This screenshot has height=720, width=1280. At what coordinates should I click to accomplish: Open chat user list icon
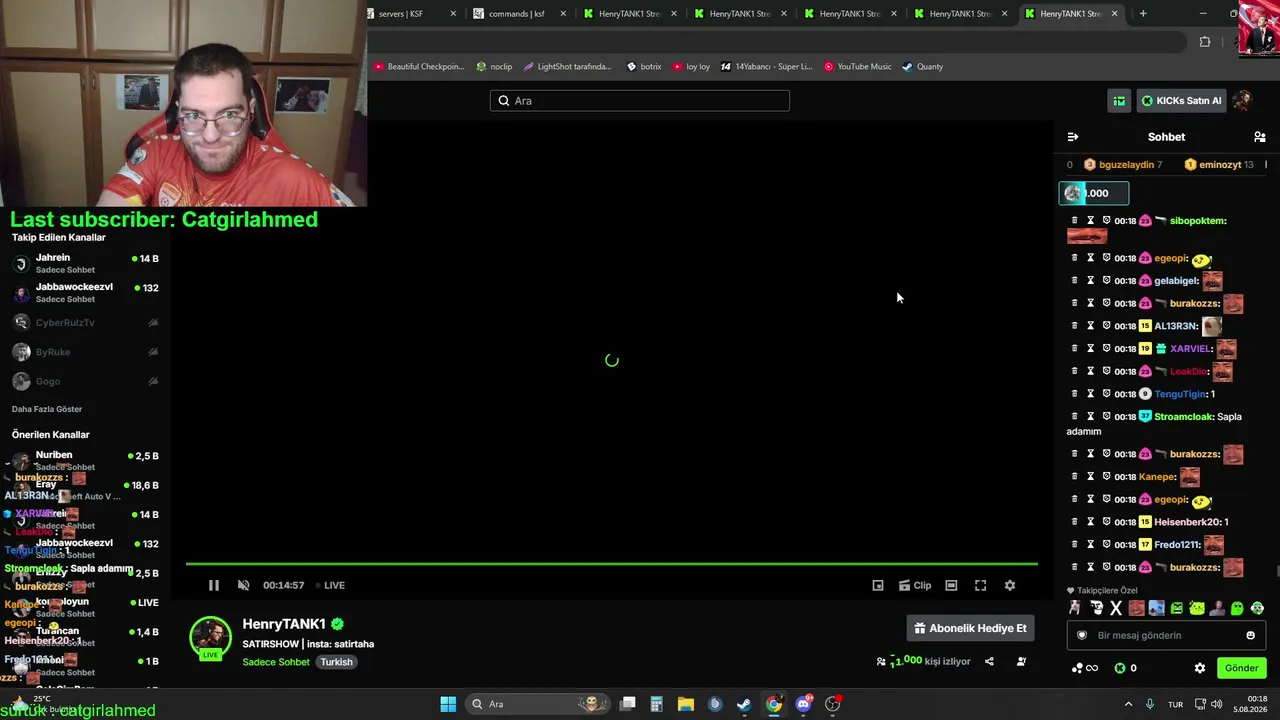[1259, 137]
